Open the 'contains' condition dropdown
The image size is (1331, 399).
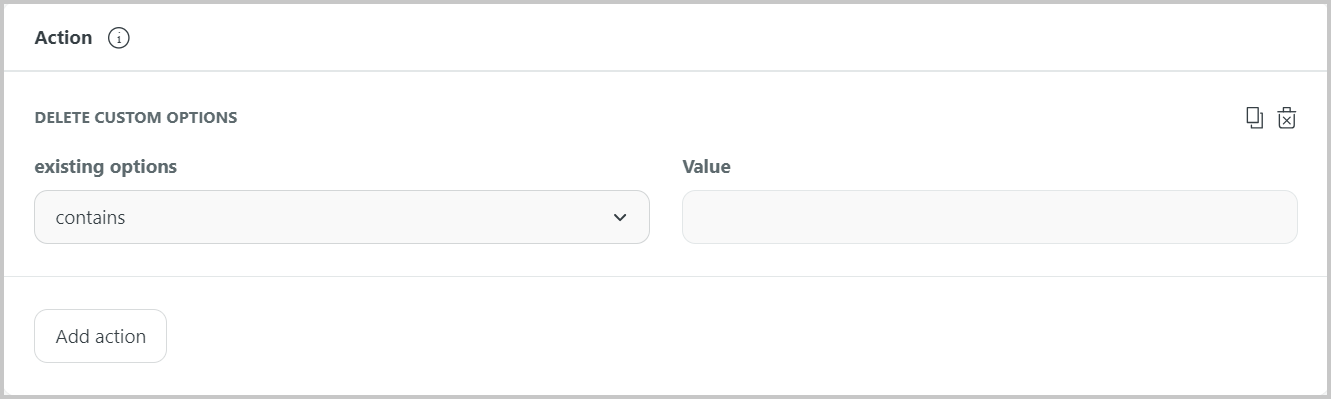342,217
